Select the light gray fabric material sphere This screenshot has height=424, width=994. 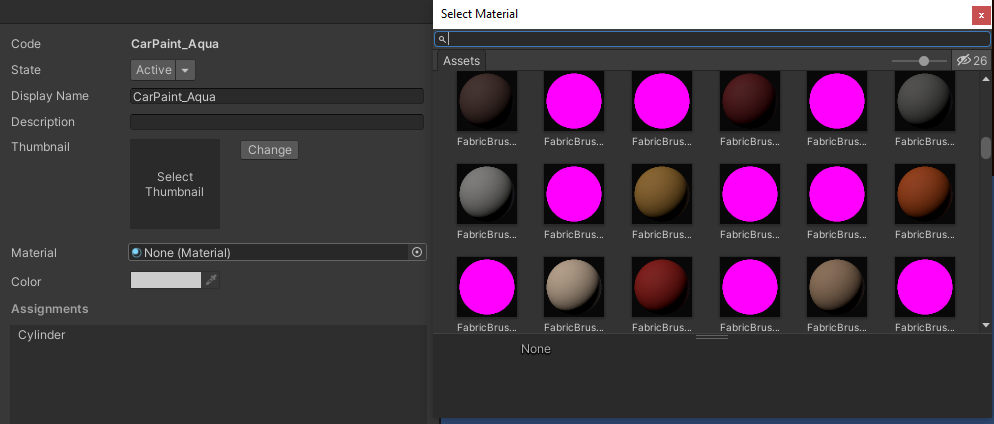(x=486, y=194)
